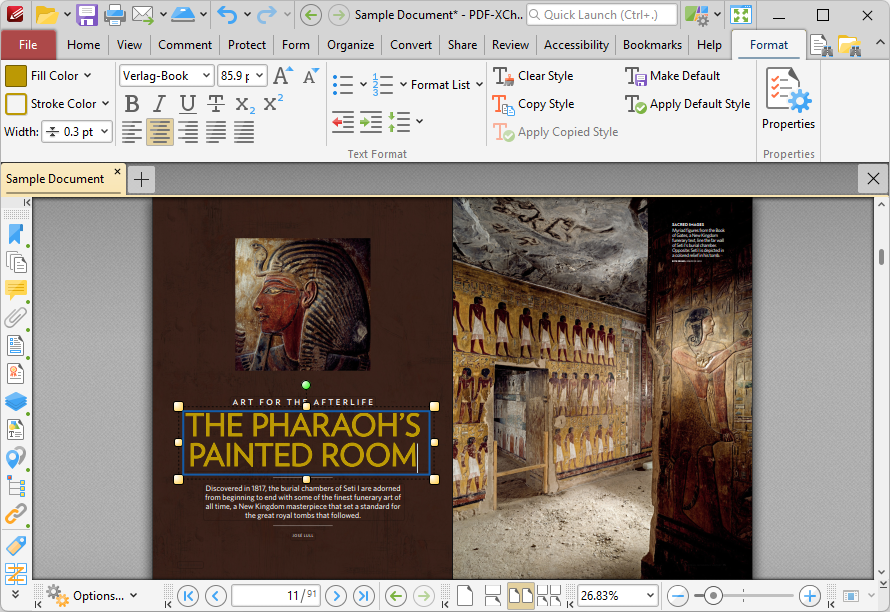Click the Print icon in quick toolbar
Image resolution: width=890 pixels, height=612 pixels.
[x=114, y=15]
